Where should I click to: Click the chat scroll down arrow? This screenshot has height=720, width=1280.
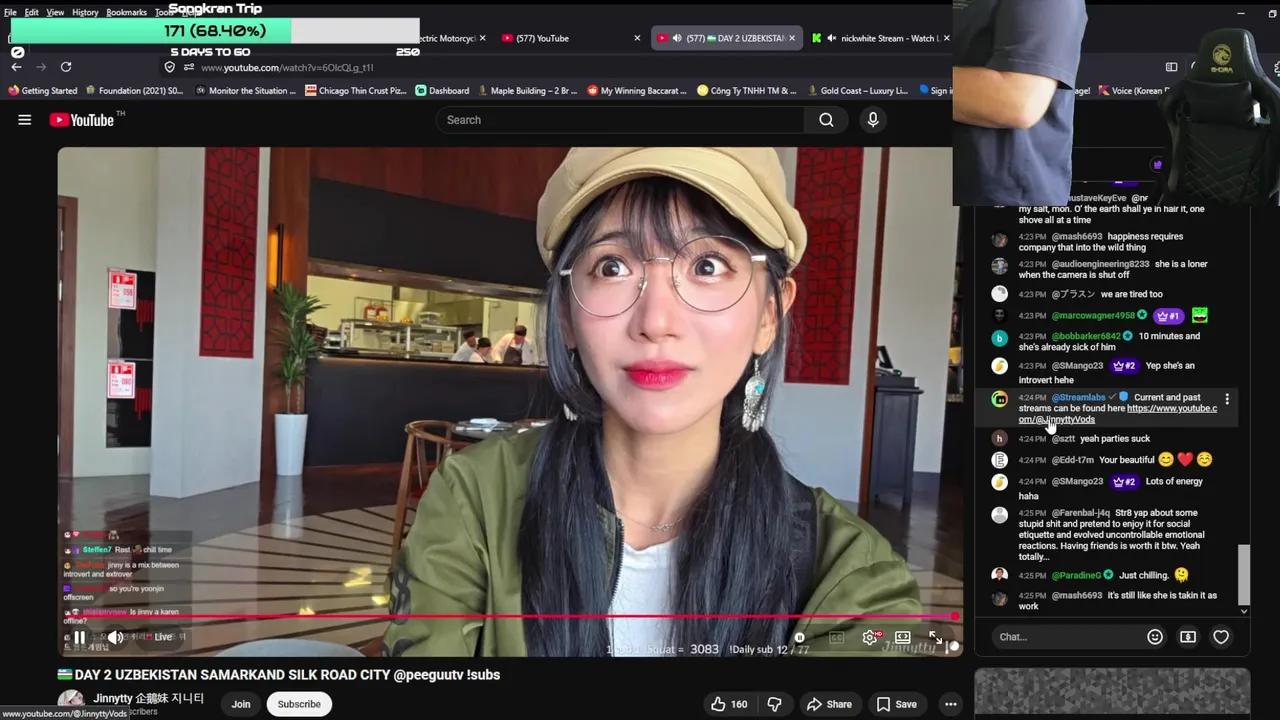point(1244,611)
